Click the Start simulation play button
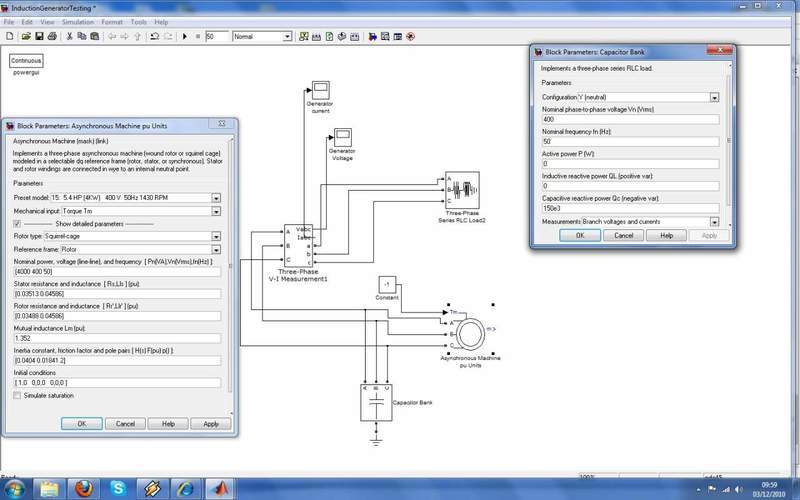 pyautogui.click(x=185, y=37)
